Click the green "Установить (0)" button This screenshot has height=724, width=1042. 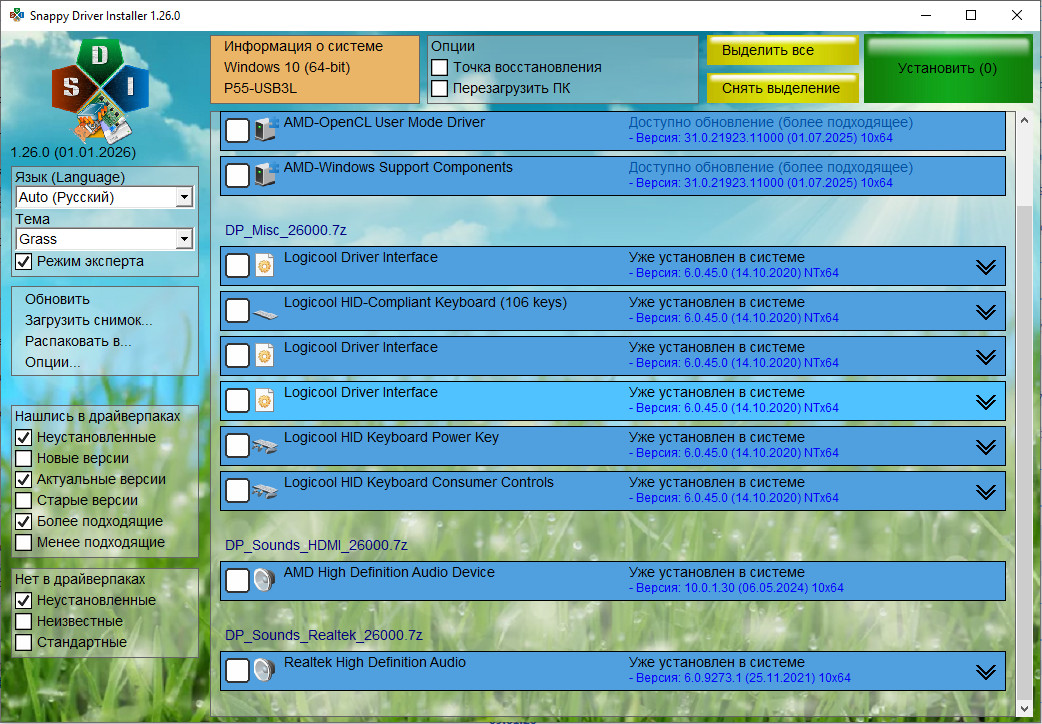click(947, 69)
